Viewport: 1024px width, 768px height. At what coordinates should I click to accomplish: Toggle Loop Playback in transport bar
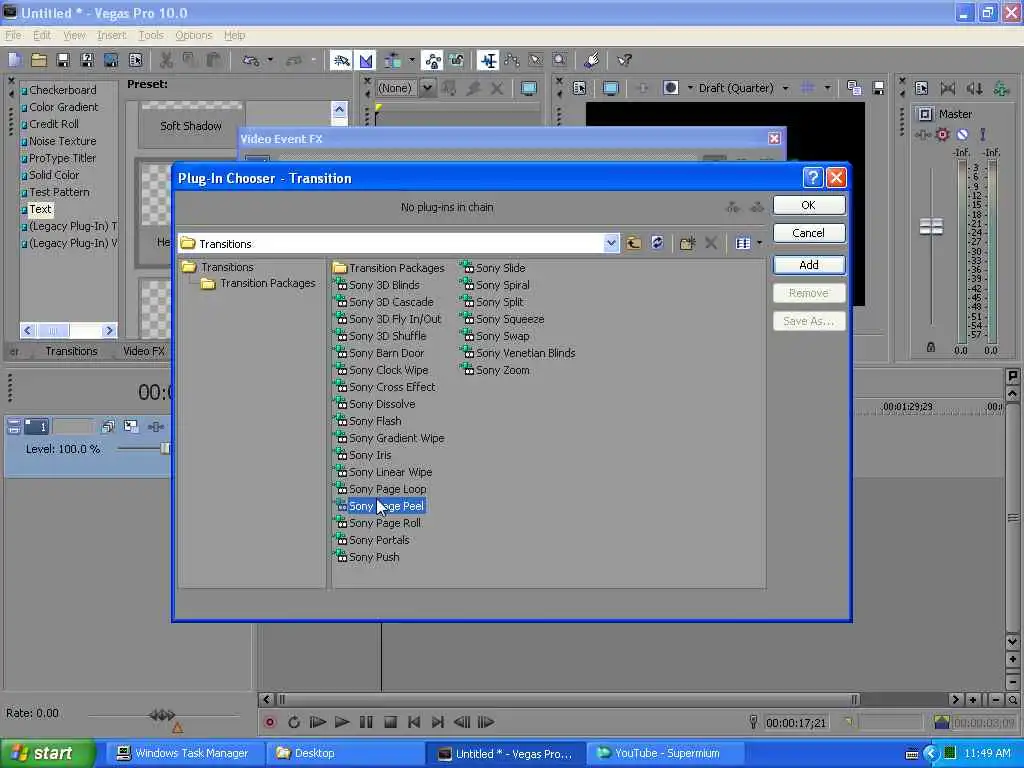click(293, 722)
